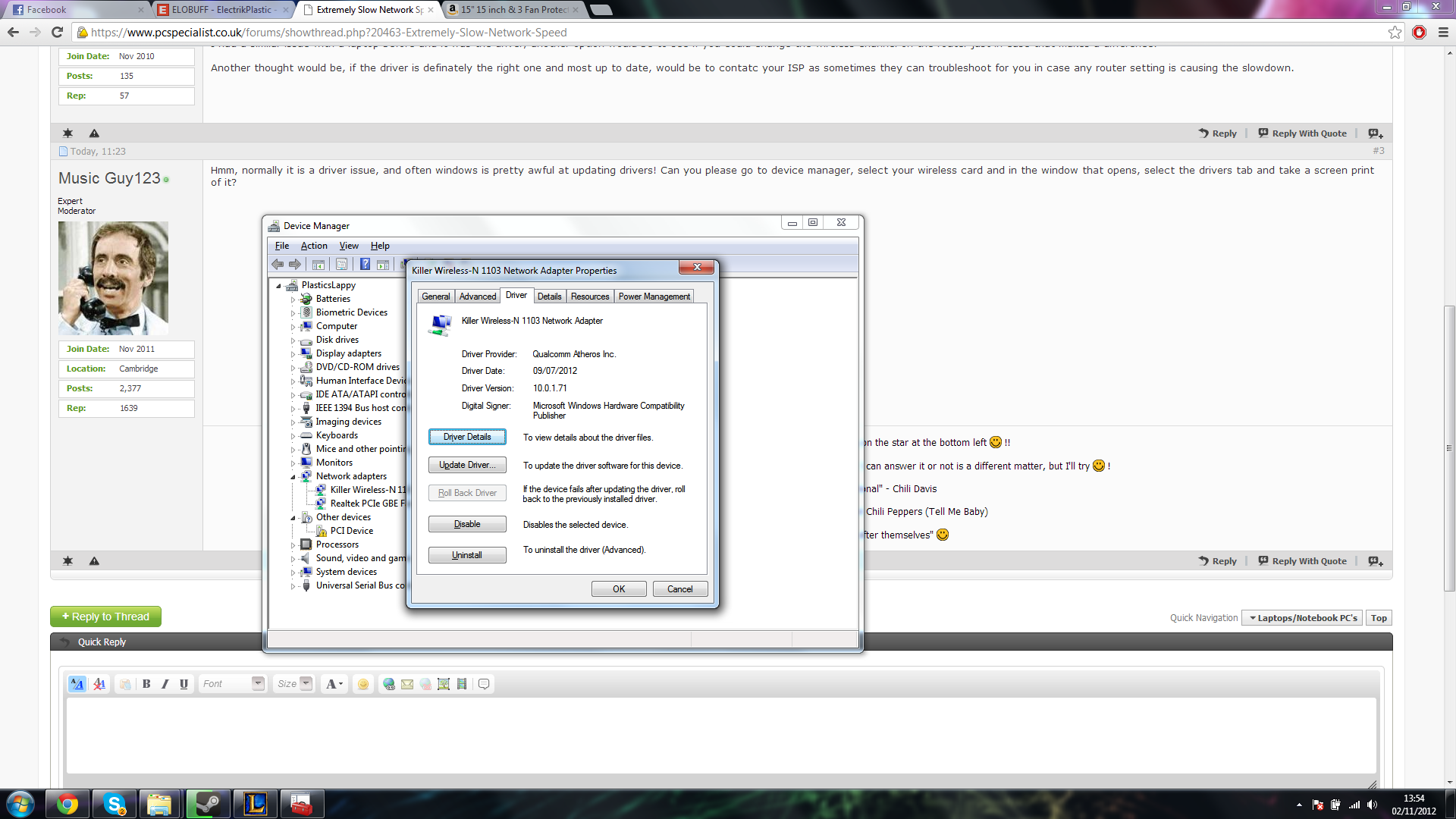1456x819 pixels.
Task: Expand the Processors tree node
Action: coord(293,545)
